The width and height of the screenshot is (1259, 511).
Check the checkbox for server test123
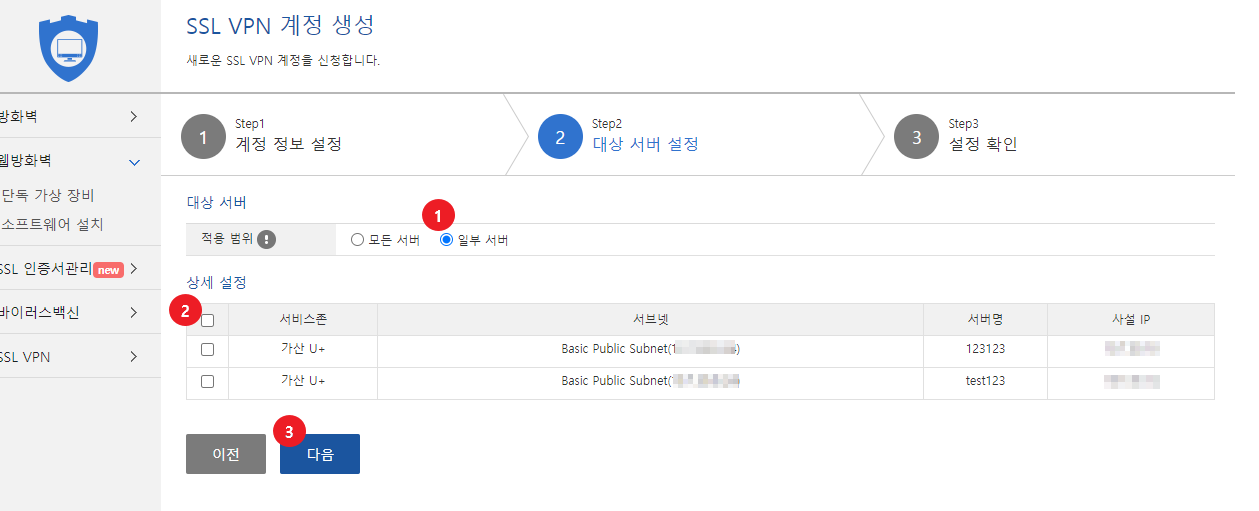point(208,381)
